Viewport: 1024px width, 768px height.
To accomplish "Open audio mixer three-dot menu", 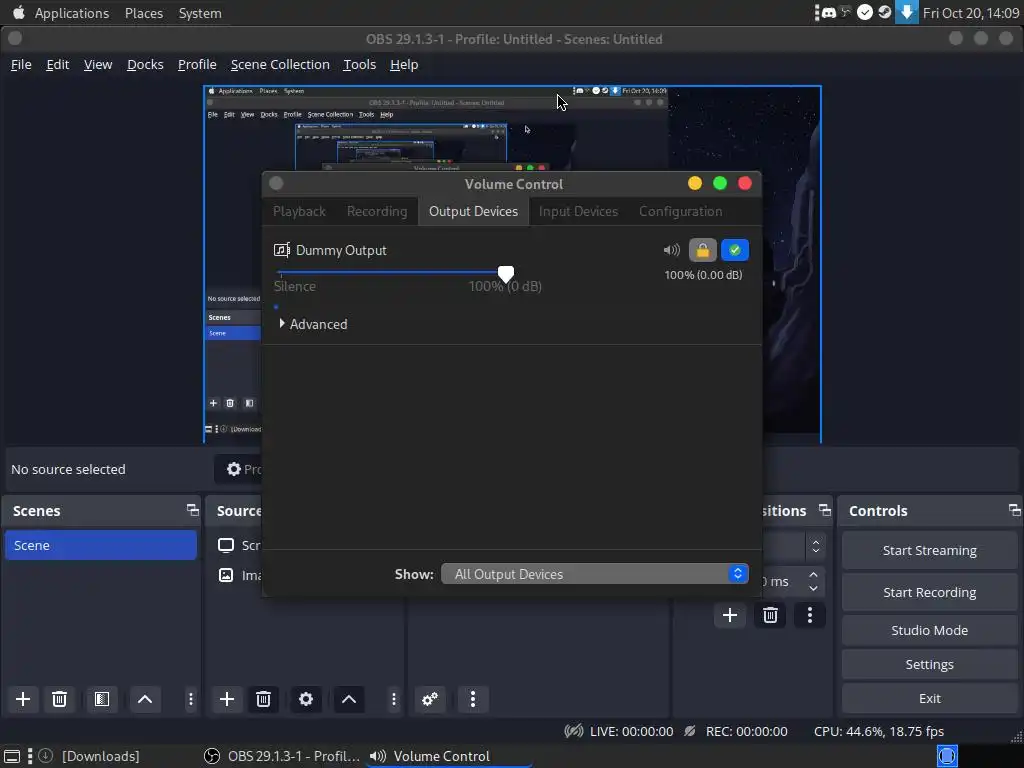I will (473, 699).
